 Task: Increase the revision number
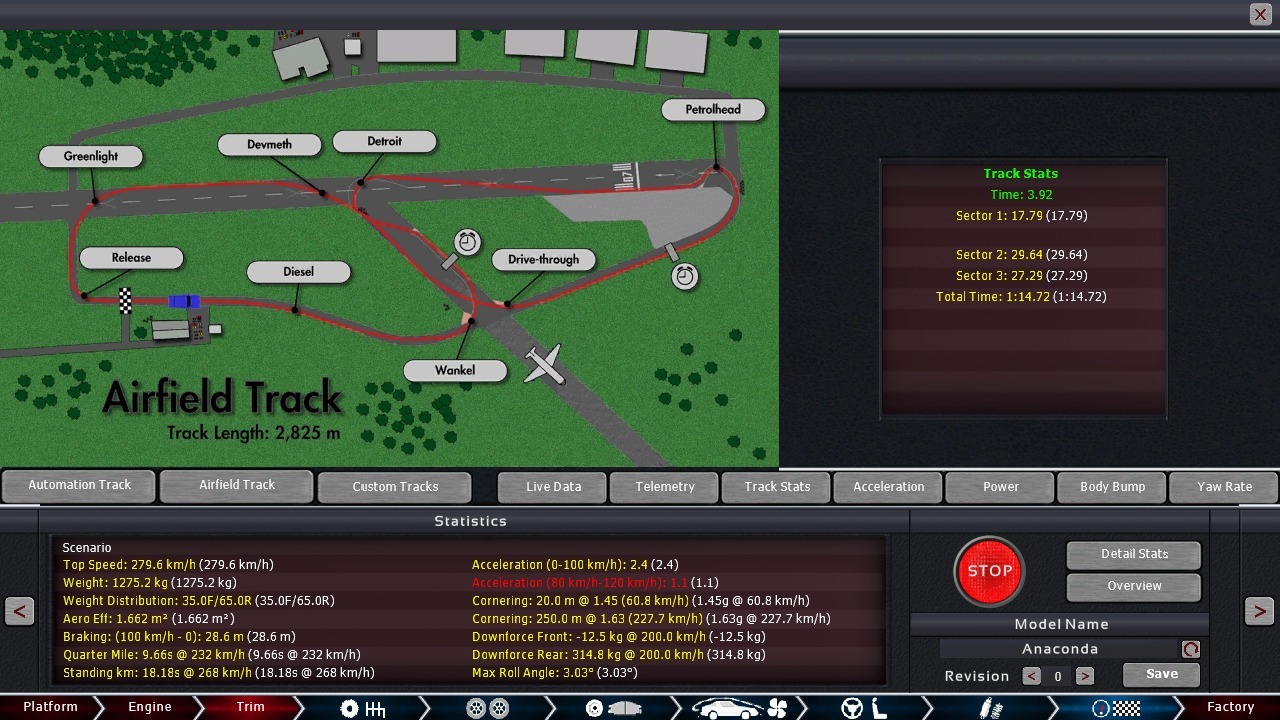pyautogui.click(x=1084, y=676)
